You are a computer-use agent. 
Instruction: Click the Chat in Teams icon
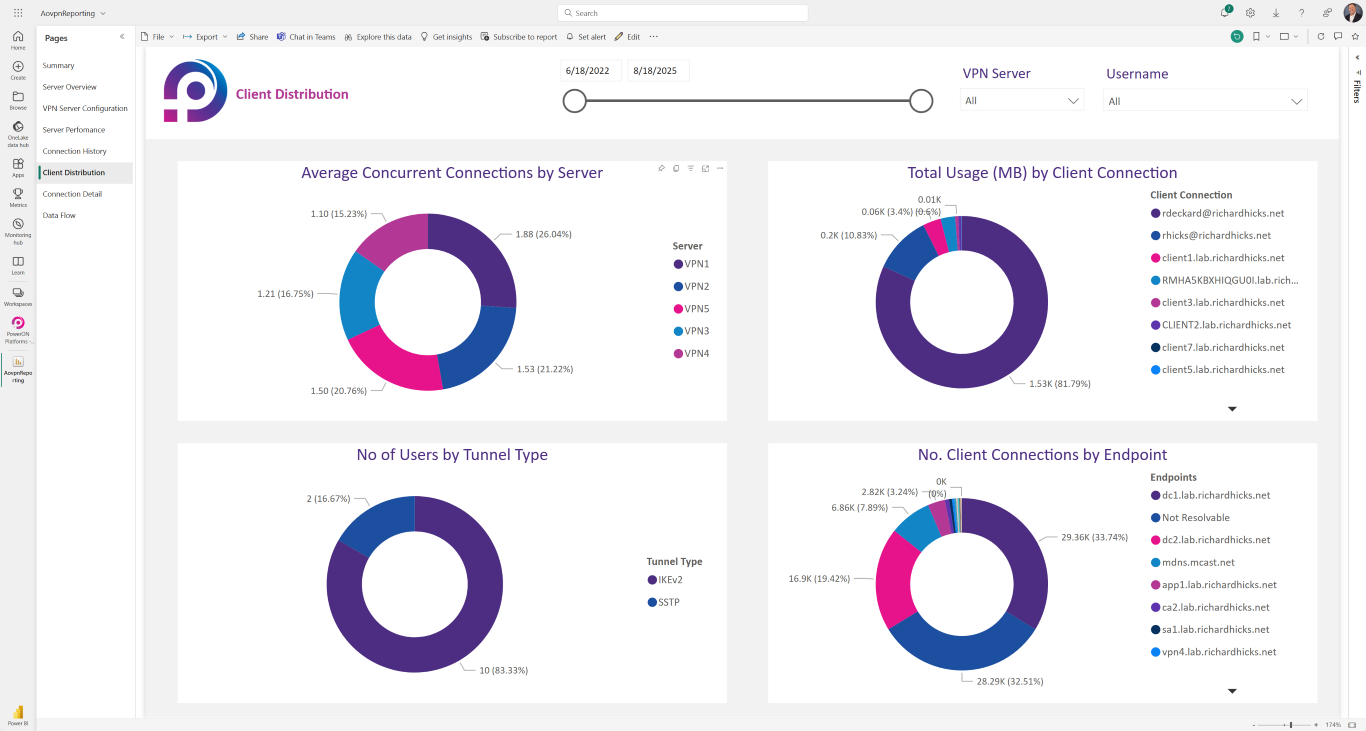[x=306, y=36]
